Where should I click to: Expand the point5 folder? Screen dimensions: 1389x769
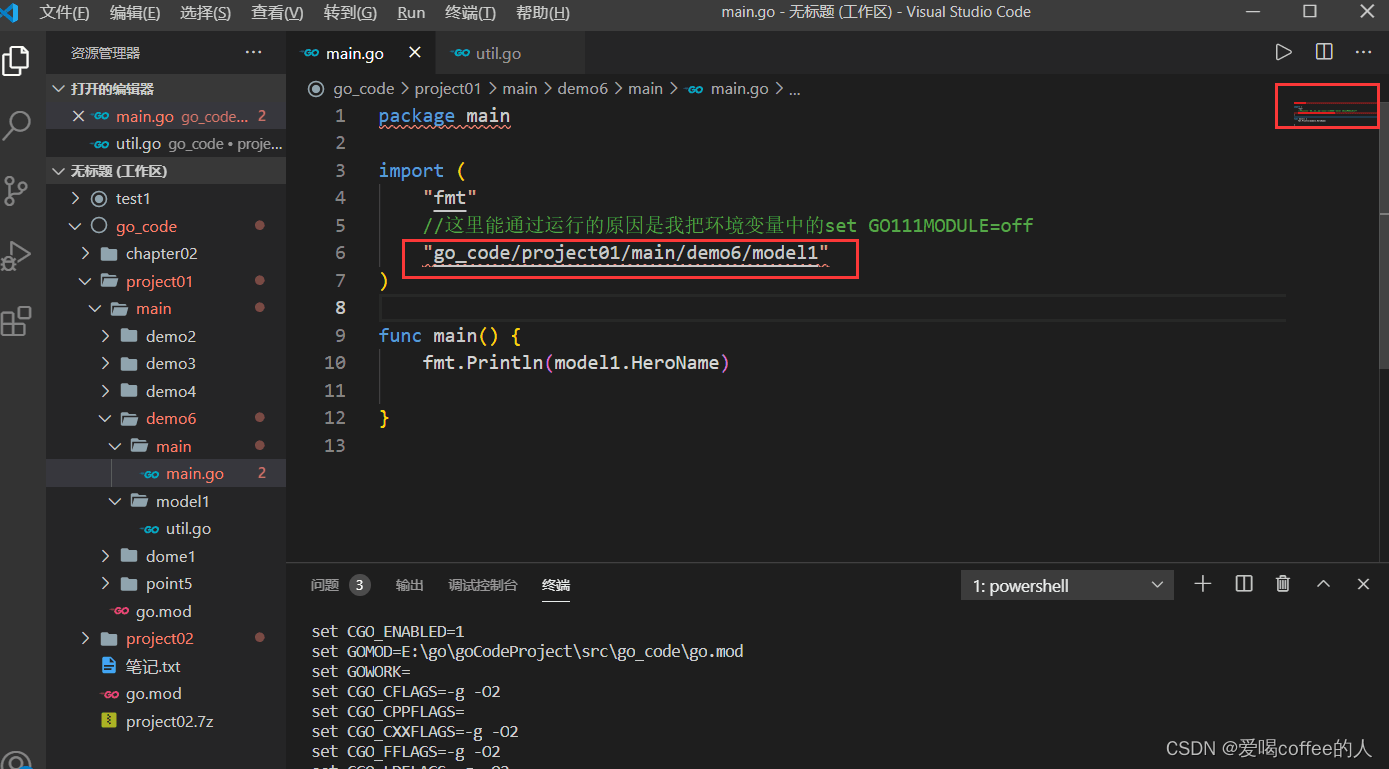[166, 583]
